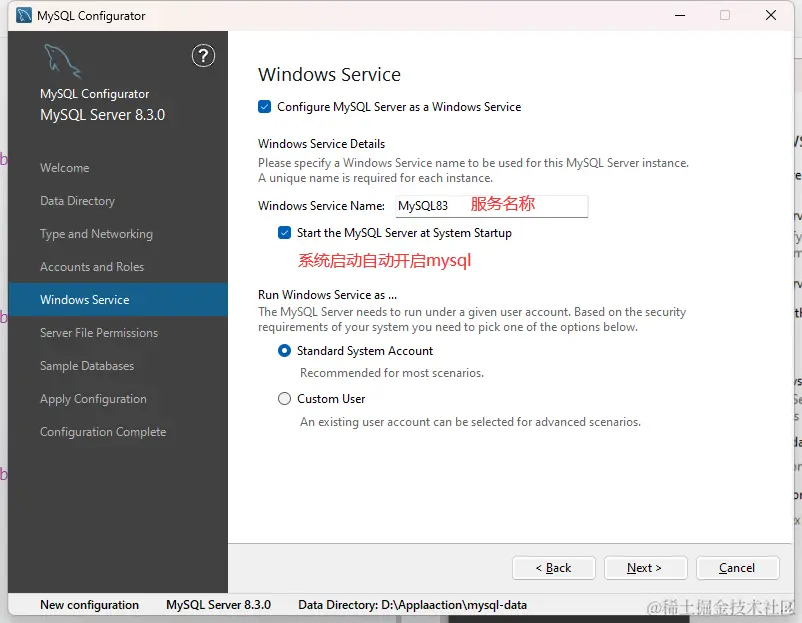The image size is (802, 623).
Task: Open Accounts and Roles step
Action: click(92, 267)
